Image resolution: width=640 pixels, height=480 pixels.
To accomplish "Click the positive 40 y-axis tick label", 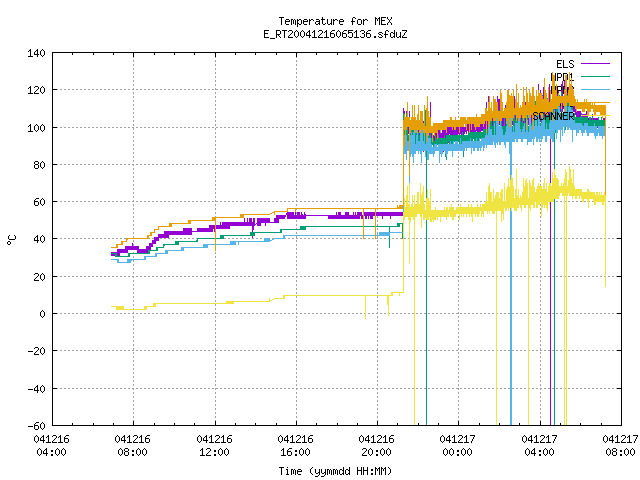I will click(39, 239).
